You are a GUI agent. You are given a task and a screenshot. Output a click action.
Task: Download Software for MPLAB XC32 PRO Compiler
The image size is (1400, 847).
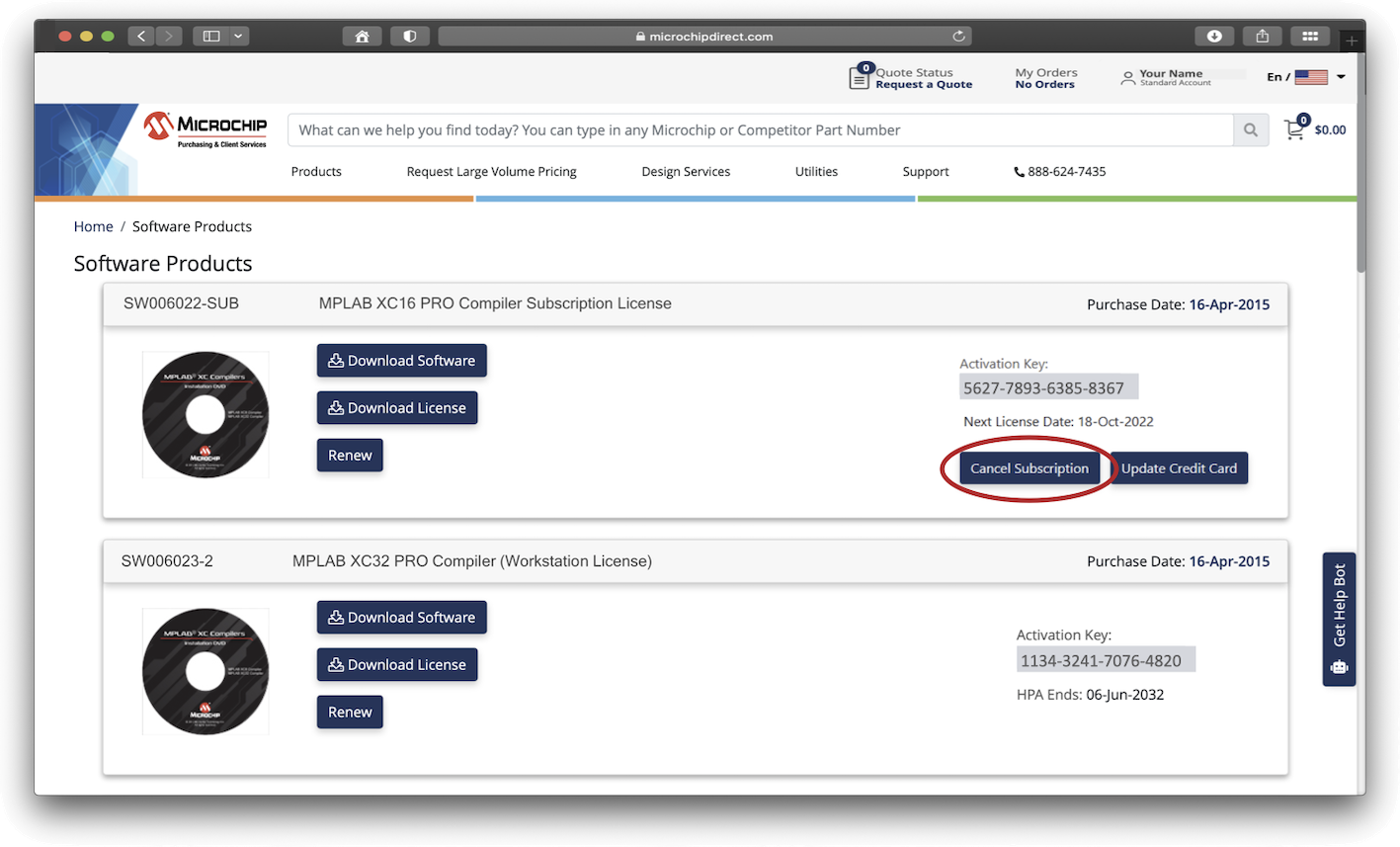tap(401, 618)
